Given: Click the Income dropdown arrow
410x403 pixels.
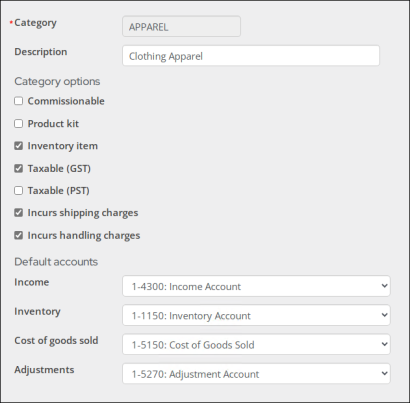Looking at the screenshot, I should [x=384, y=286].
